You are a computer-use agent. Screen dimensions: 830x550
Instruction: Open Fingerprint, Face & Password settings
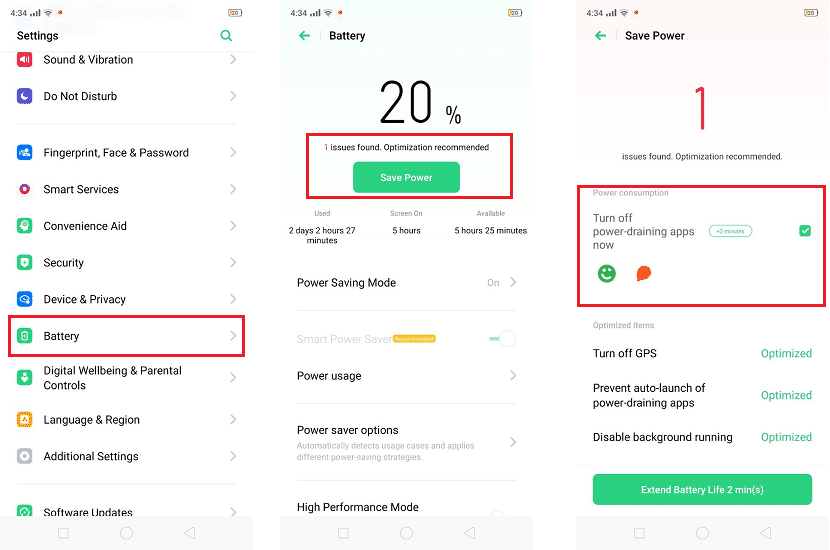tap(127, 152)
